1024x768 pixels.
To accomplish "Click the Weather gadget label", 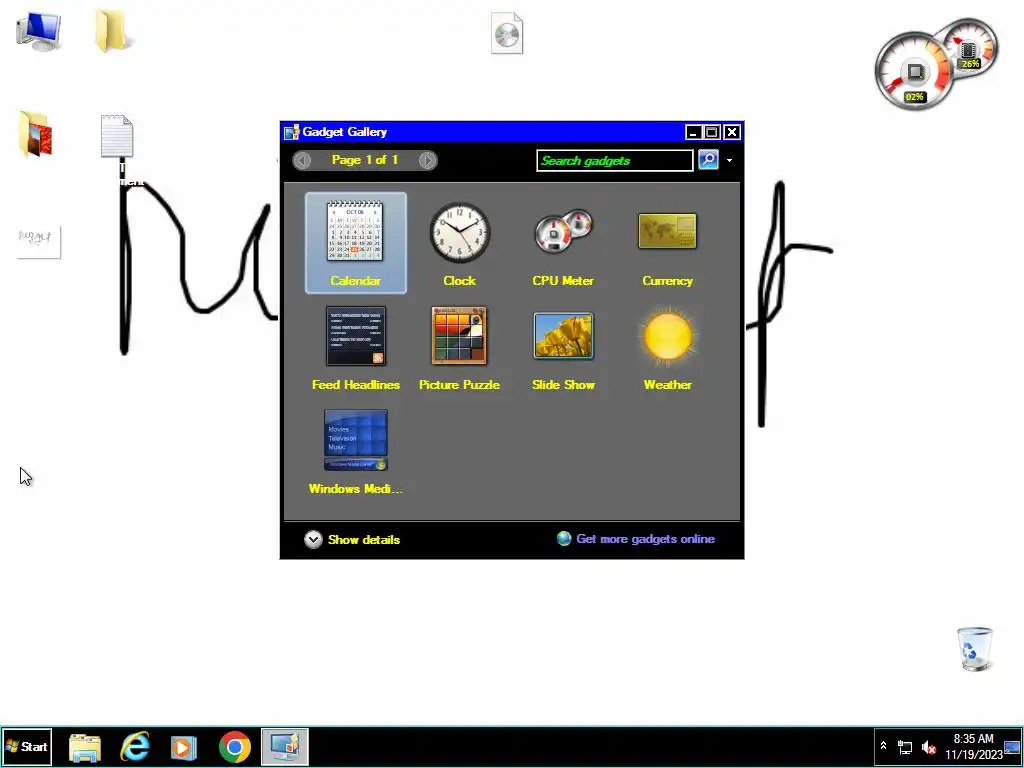I will point(667,385).
